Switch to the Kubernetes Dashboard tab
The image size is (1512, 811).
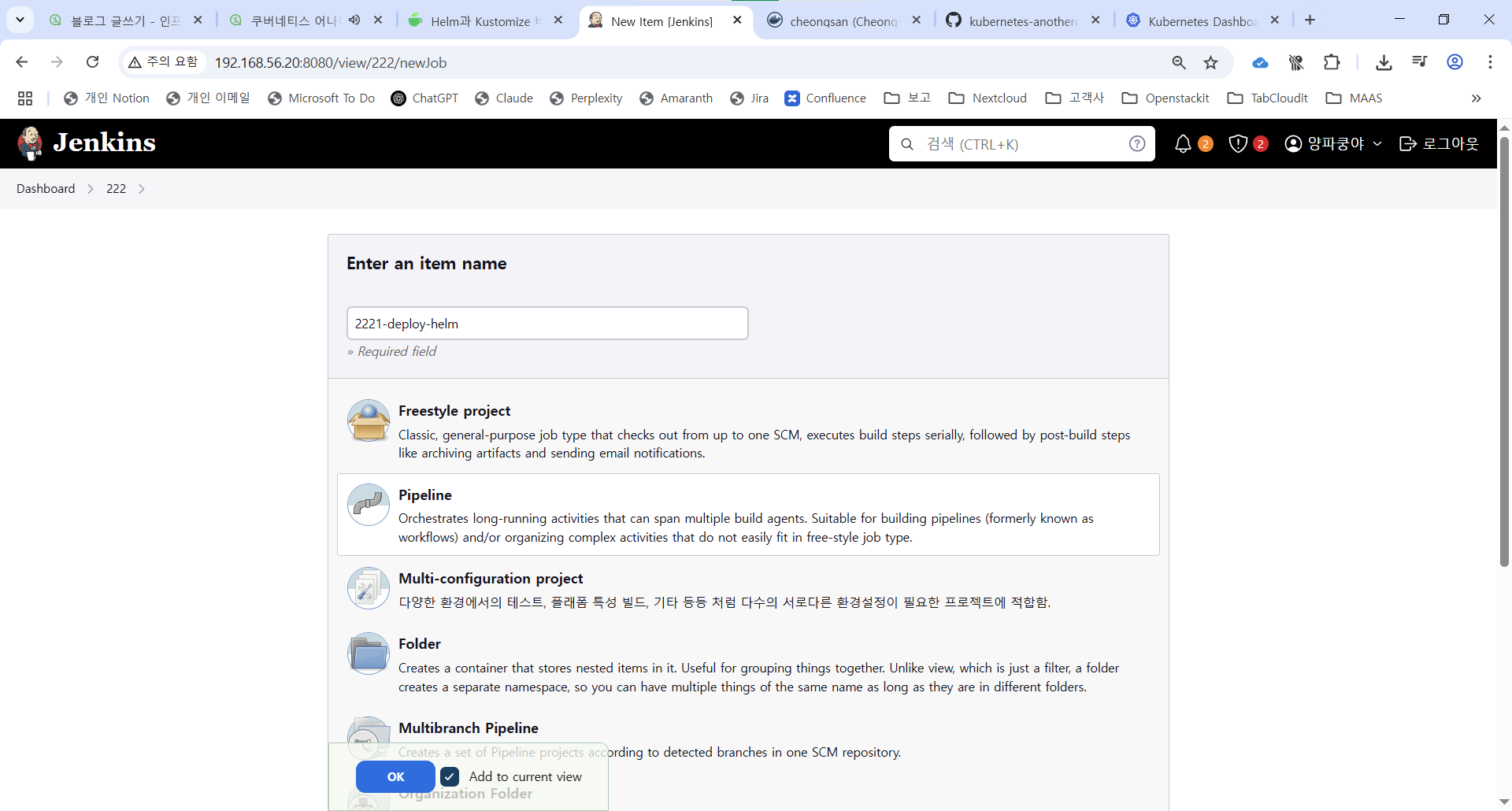pyautogui.click(x=1202, y=20)
